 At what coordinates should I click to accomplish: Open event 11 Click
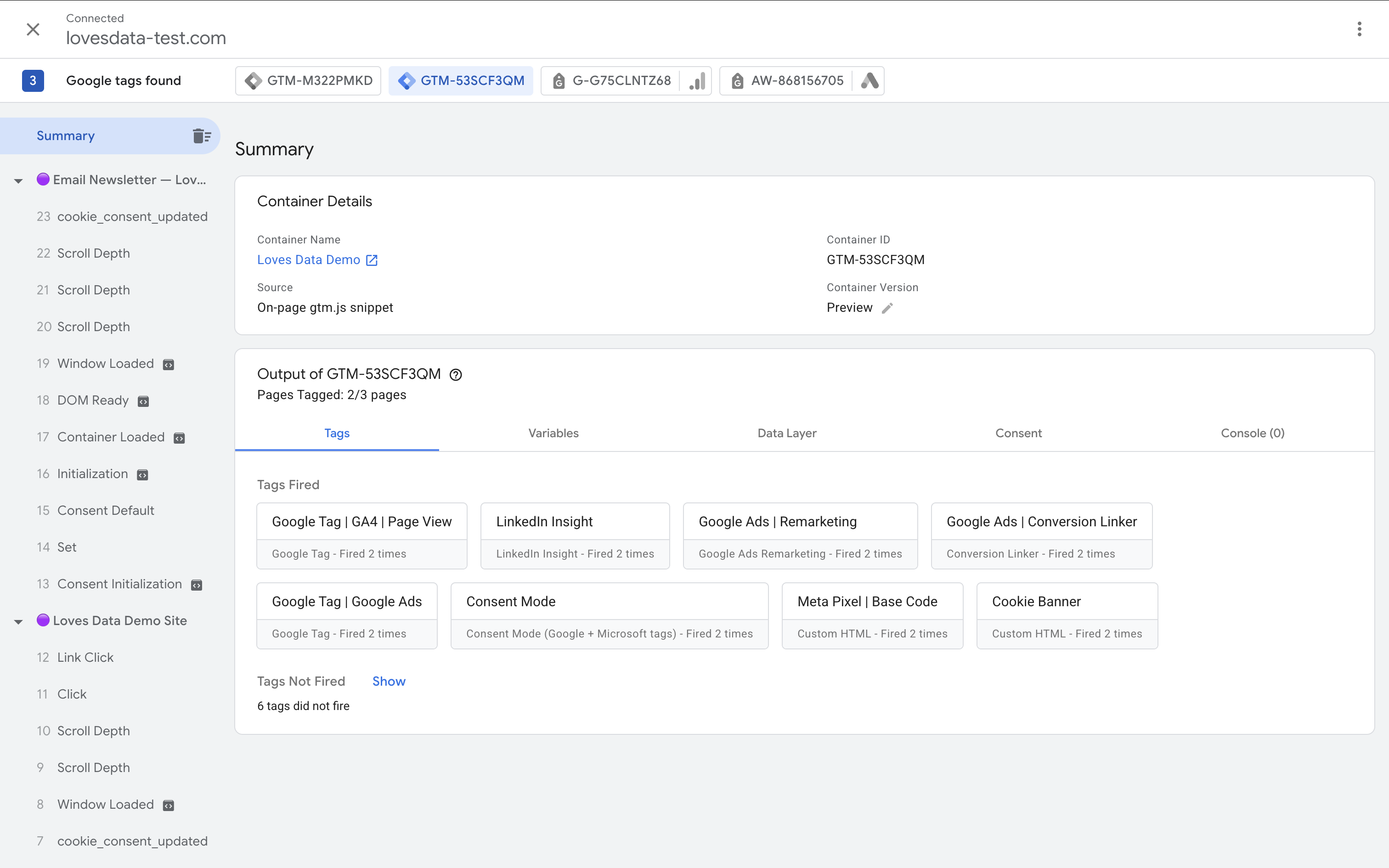pyautogui.click(x=62, y=694)
